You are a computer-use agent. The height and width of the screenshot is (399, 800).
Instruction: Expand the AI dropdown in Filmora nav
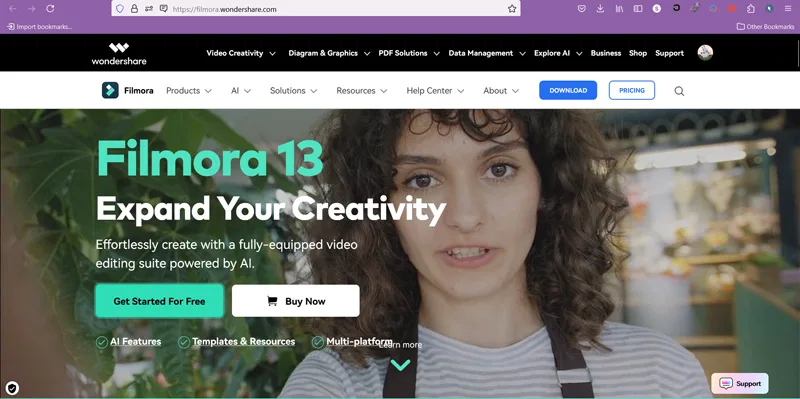(241, 90)
